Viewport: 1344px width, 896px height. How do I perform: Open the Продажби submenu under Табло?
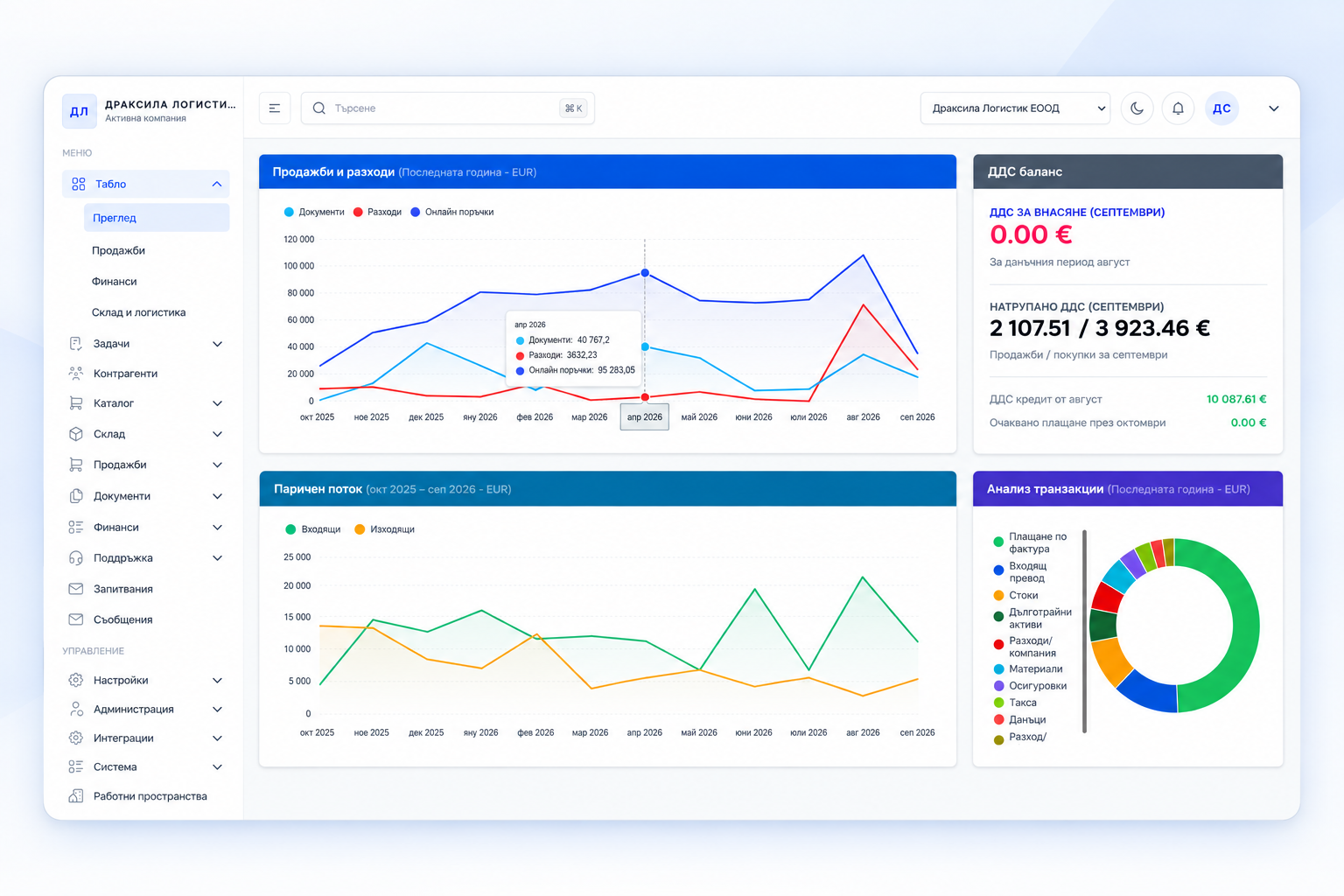tap(118, 250)
